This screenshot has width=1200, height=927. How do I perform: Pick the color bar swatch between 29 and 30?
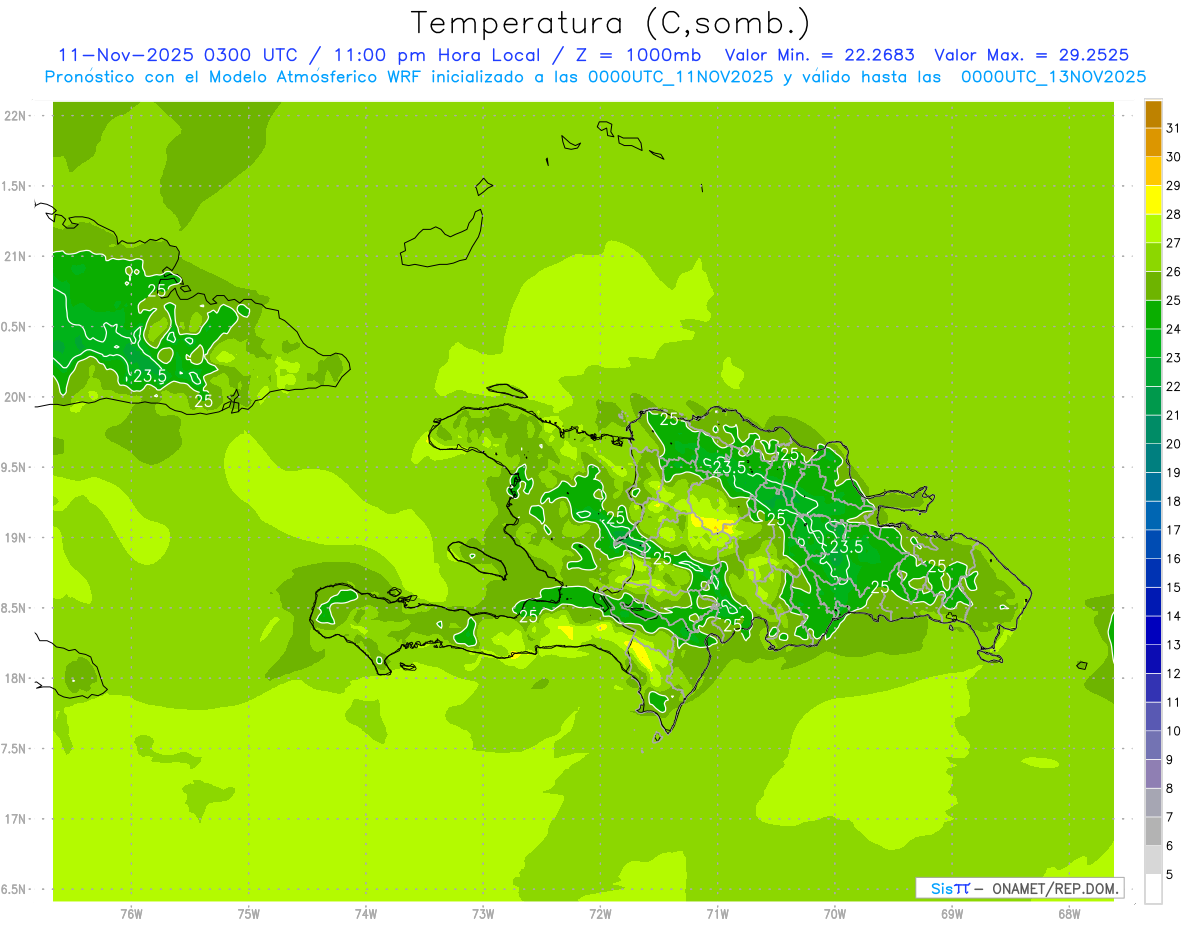(1153, 171)
